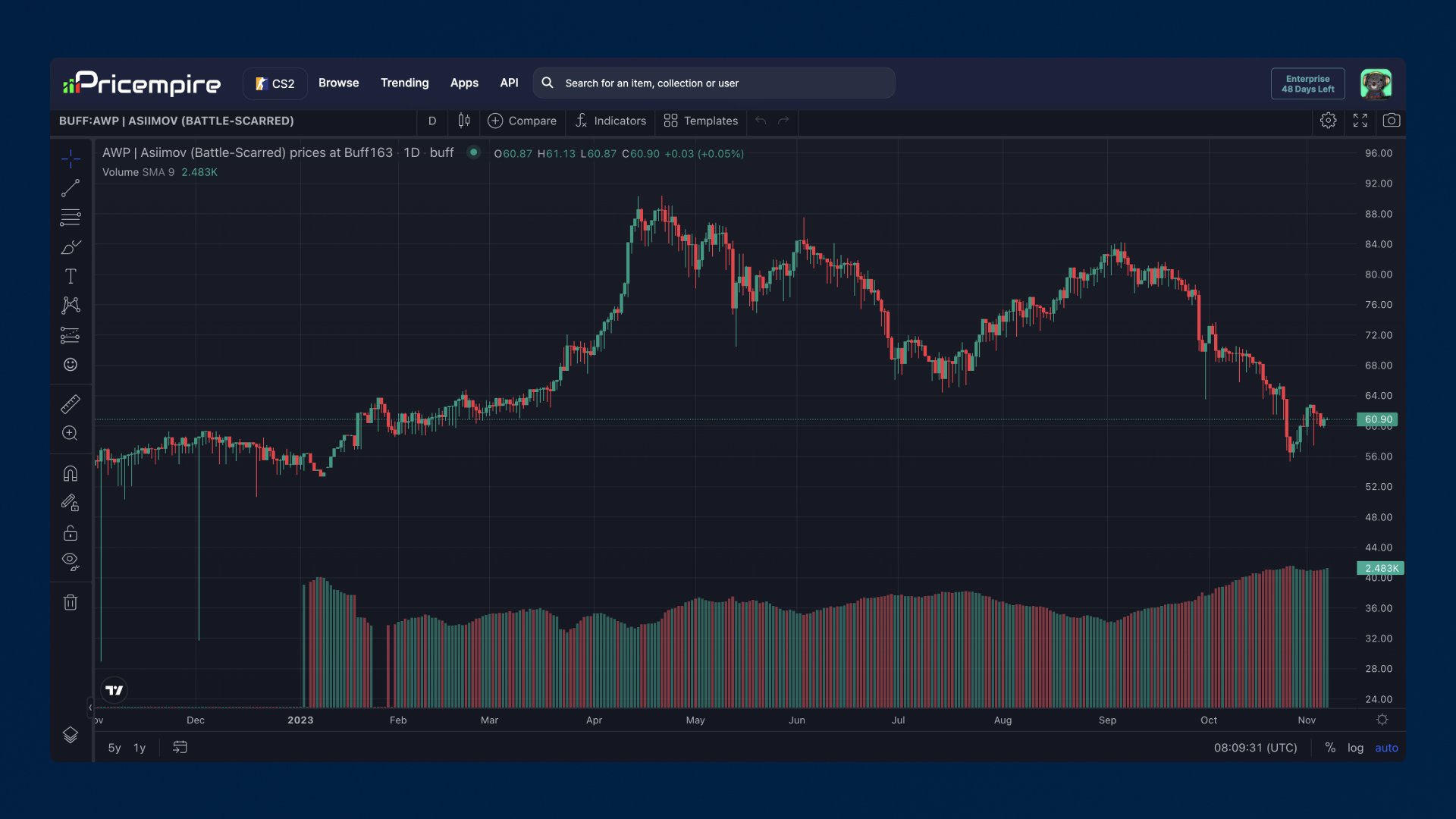The width and height of the screenshot is (1456, 819).
Task: Click the Volume SMA 9 indicator legend
Action: (138, 172)
